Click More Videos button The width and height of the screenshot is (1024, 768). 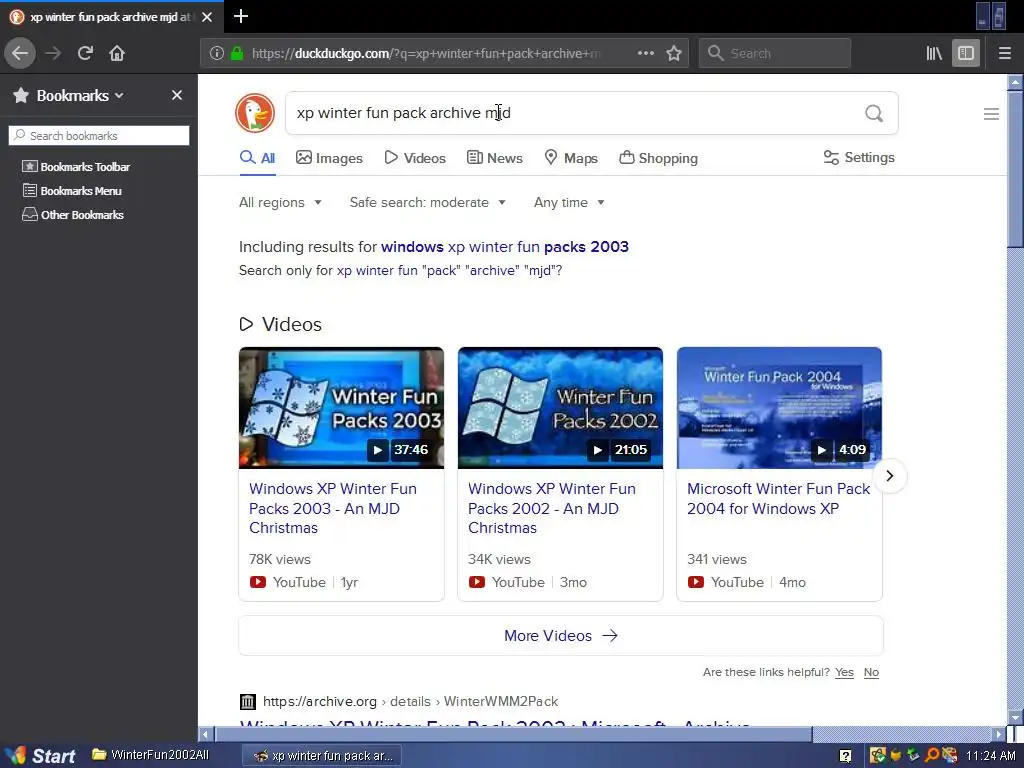(561, 635)
